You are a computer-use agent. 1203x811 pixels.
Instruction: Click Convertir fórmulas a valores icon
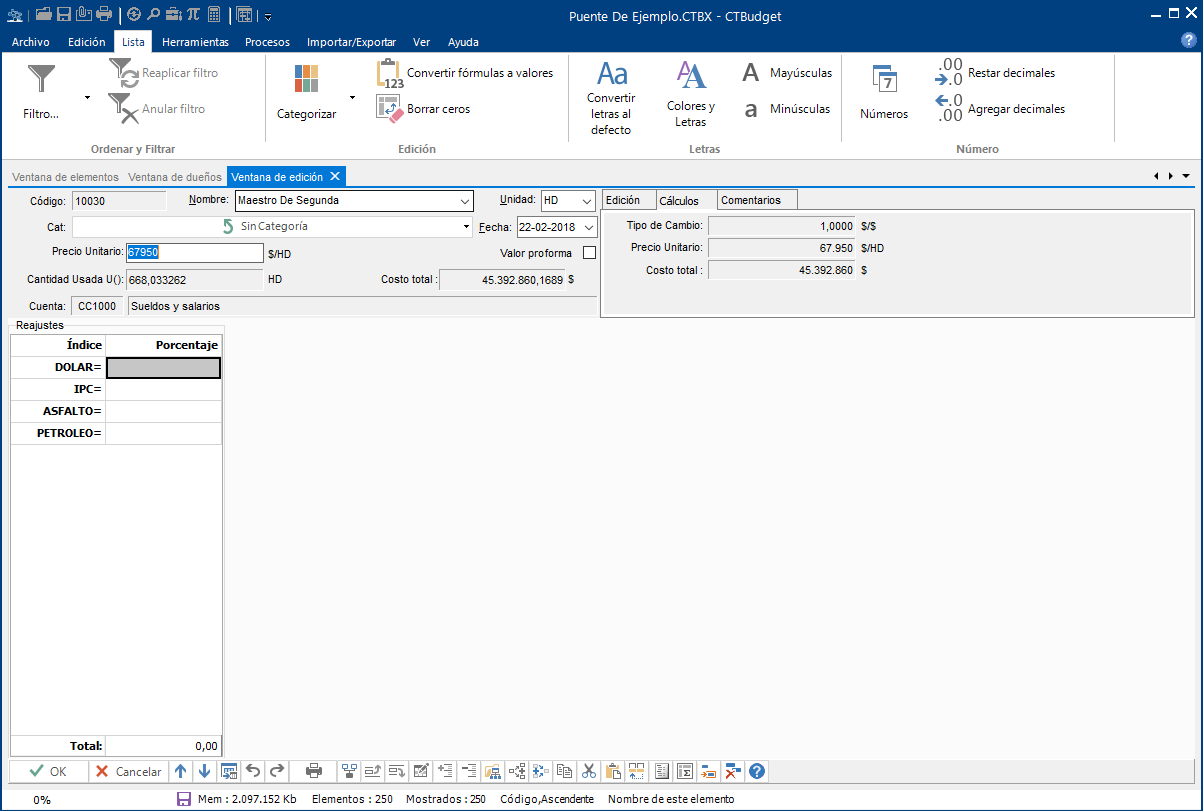(389, 74)
